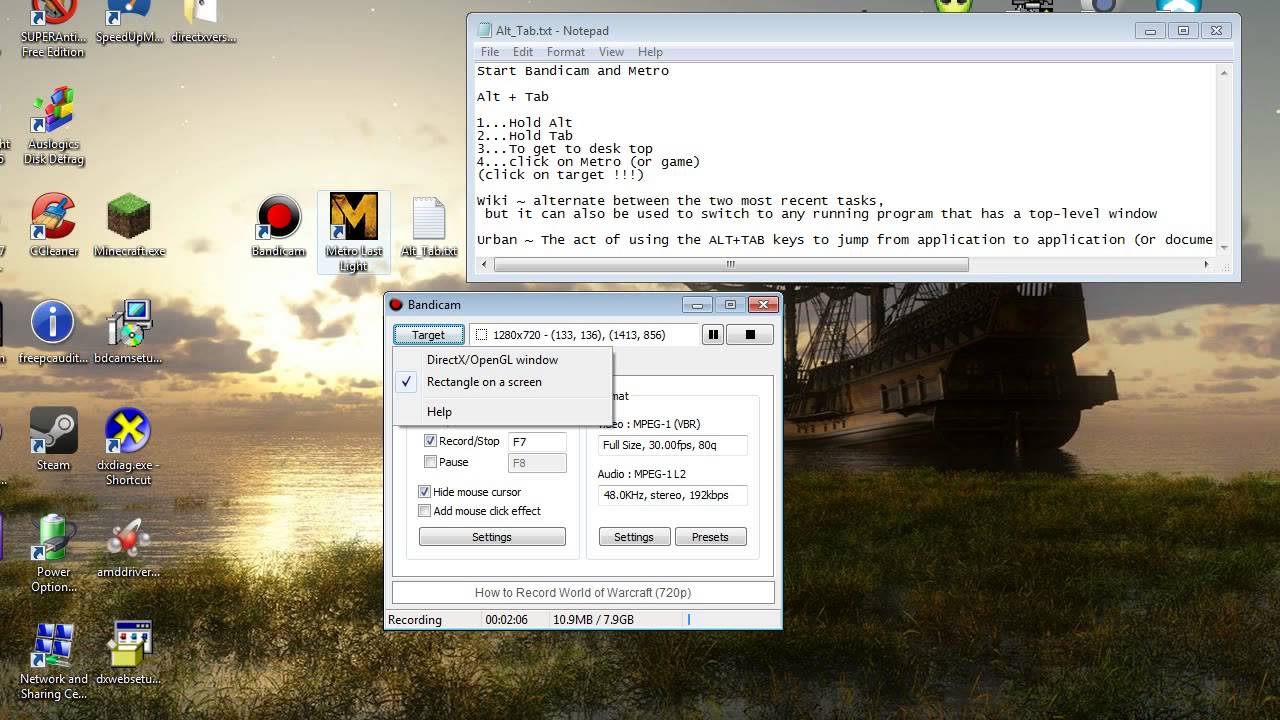This screenshot has width=1280, height=720.
Task: Open the Metro Last Light desktop icon
Action: pos(353,232)
